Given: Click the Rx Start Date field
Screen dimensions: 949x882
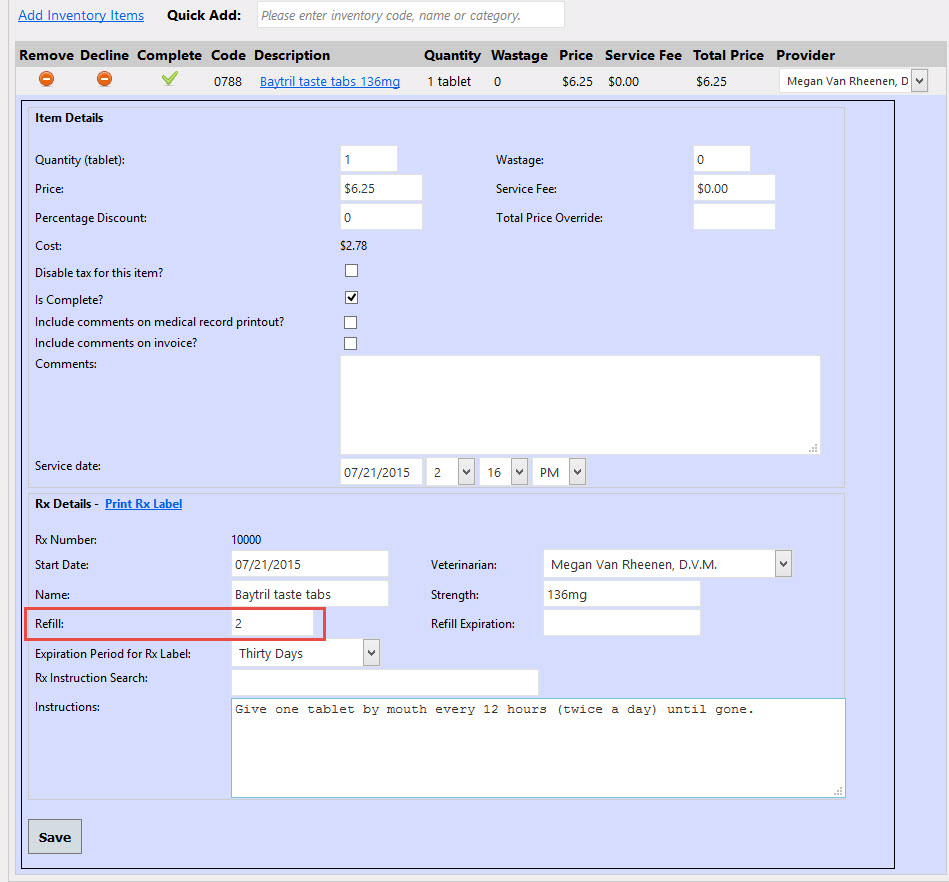Looking at the screenshot, I should (x=309, y=564).
